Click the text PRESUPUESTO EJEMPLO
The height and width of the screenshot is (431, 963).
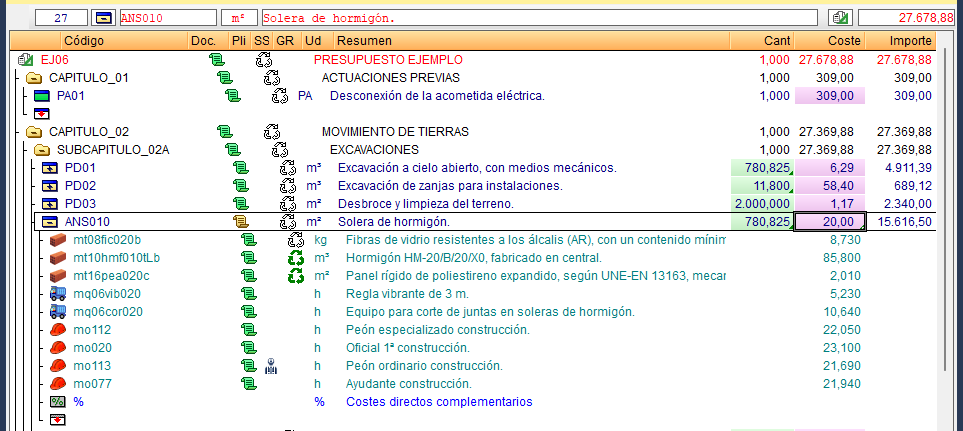(388, 60)
